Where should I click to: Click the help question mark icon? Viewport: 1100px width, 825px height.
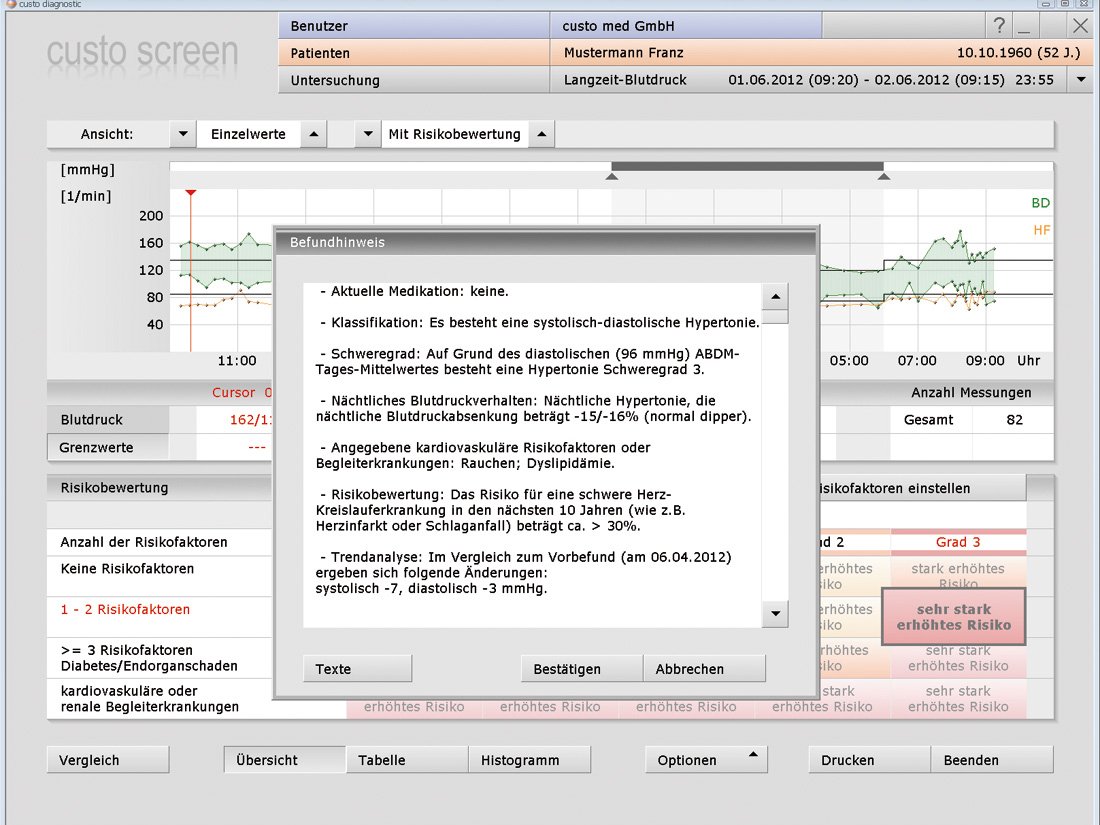pyautogui.click(x=999, y=26)
